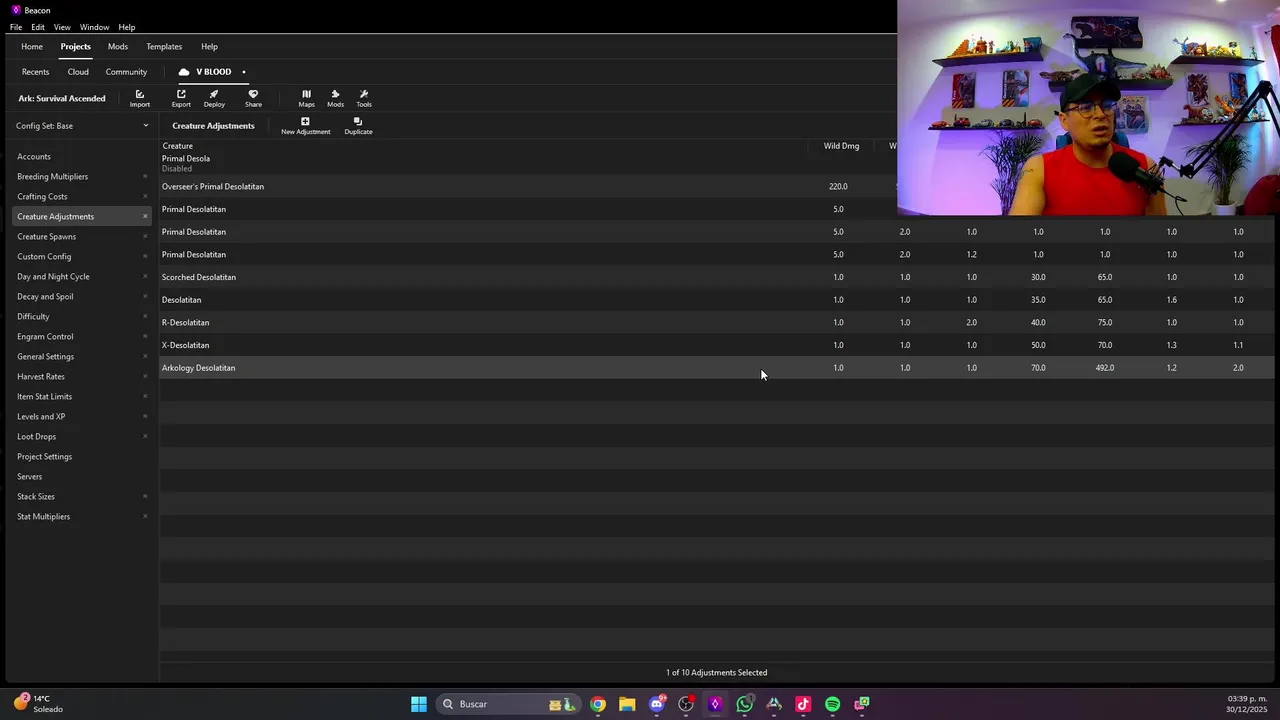1280x720 pixels.
Task: Switch to the Projects tab
Action: [x=75, y=47]
